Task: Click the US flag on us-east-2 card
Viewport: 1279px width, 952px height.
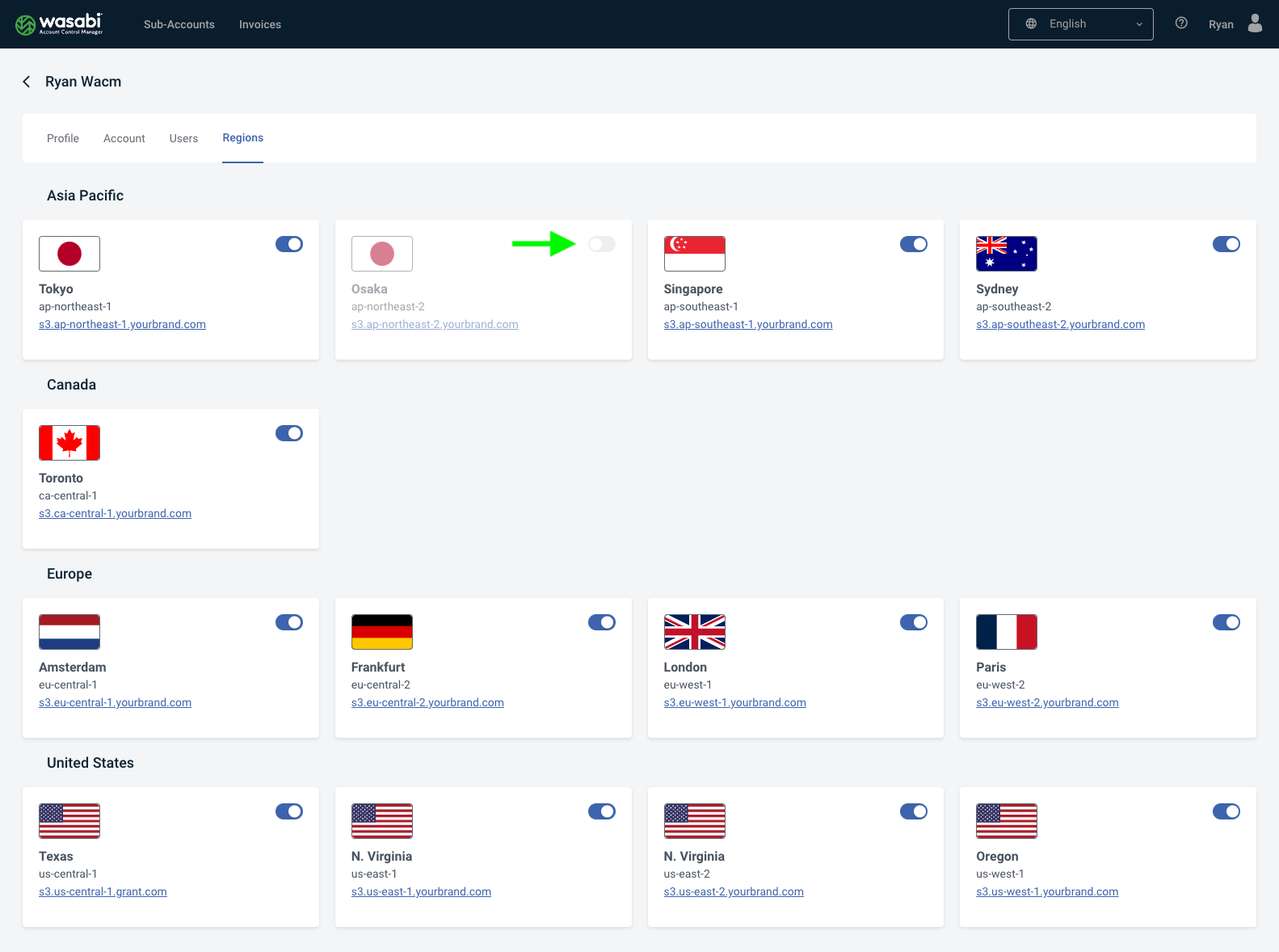Action: pos(695,821)
